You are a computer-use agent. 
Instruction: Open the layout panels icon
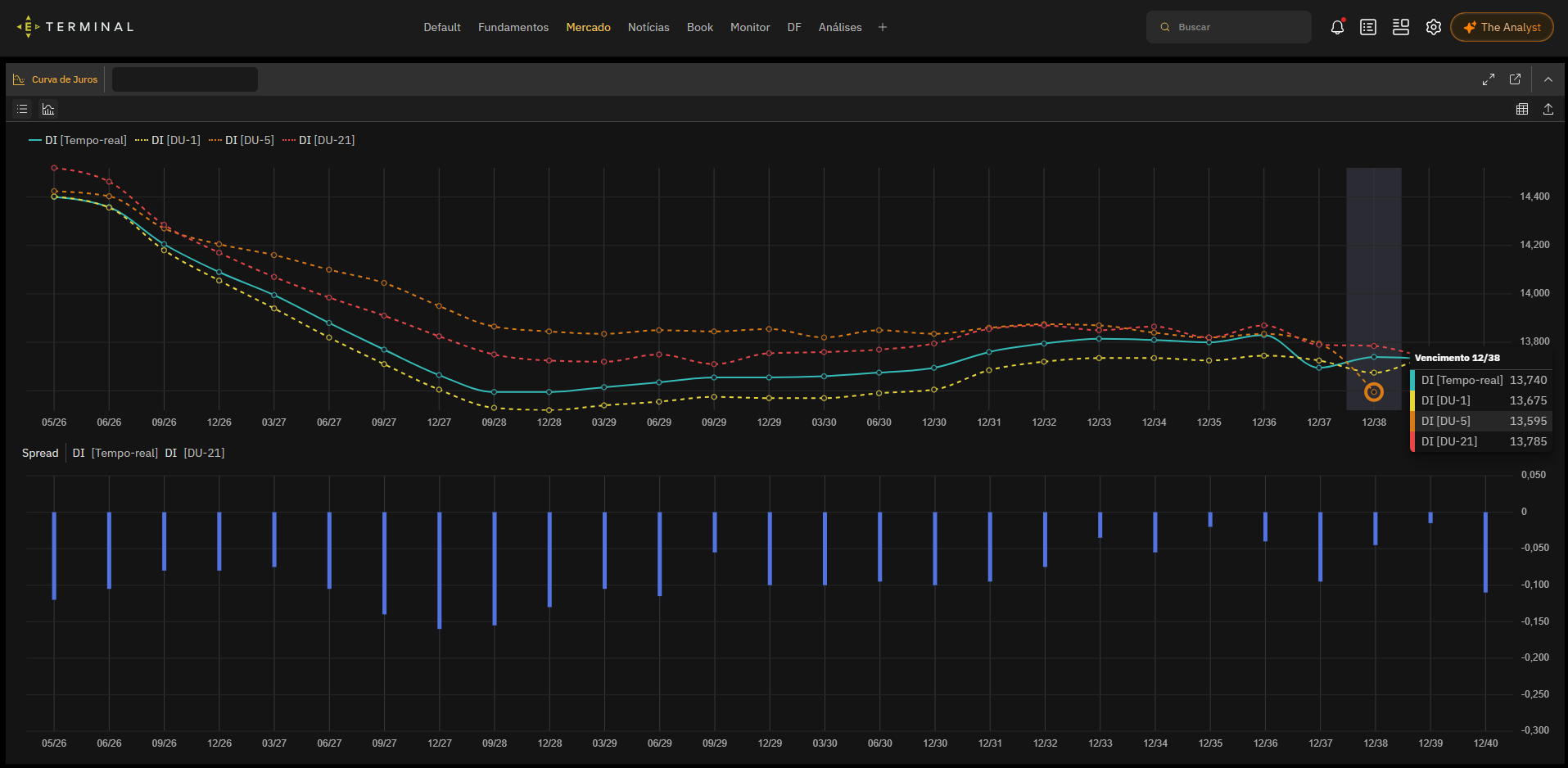pyautogui.click(x=1401, y=27)
